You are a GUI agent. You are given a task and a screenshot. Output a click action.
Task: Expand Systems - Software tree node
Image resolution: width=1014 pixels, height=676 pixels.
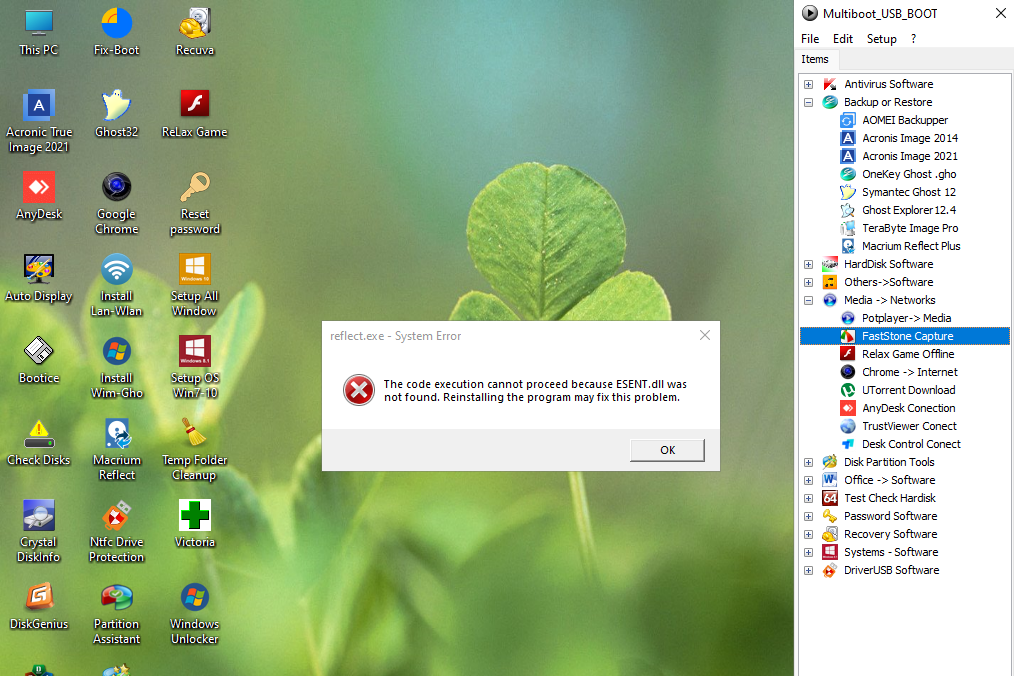(x=808, y=552)
